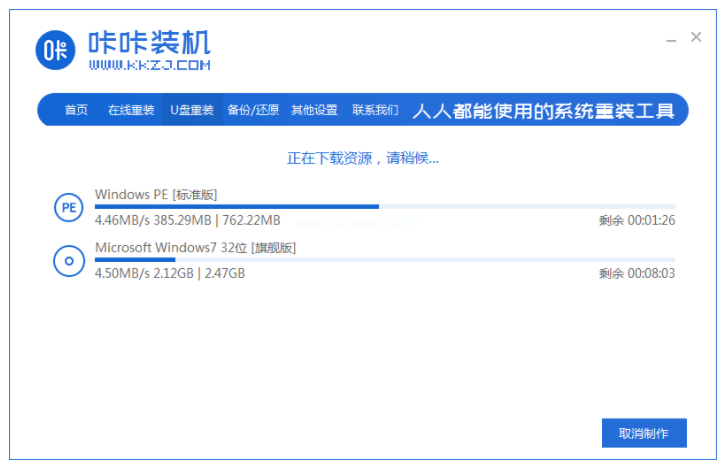Viewport: 723px width, 464px height.
Task: Minimize the 咔咔装机 window
Action: click(671, 38)
